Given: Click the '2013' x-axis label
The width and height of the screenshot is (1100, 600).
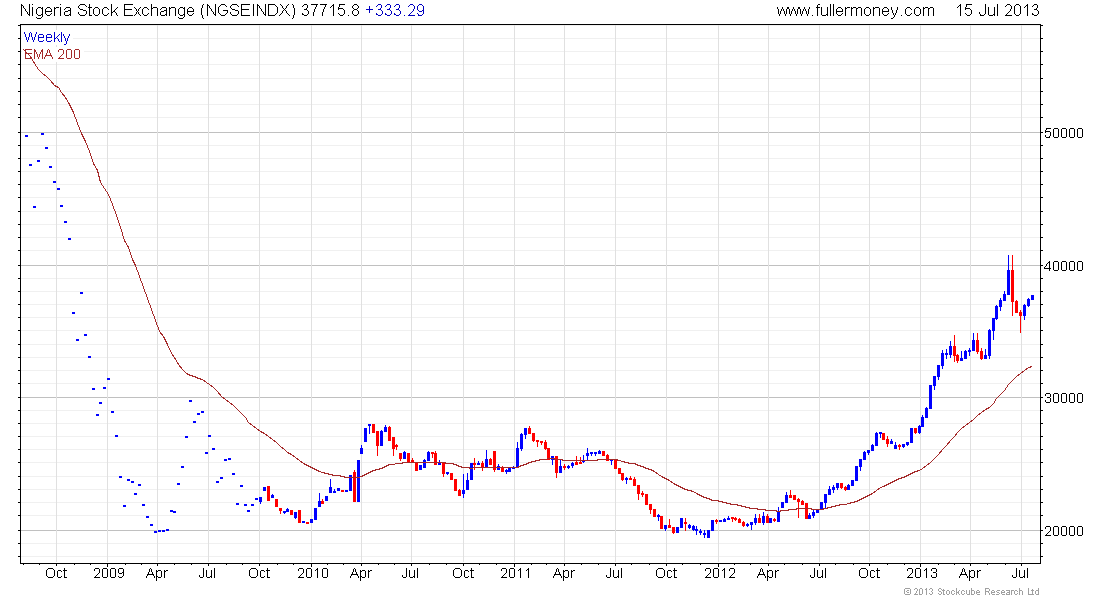Looking at the screenshot, I should tap(922, 573).
